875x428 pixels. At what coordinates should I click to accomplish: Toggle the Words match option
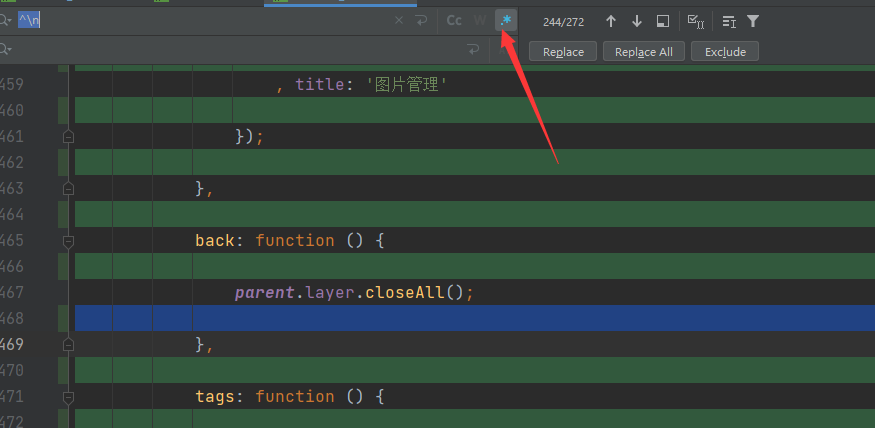[x=480, y=21]
